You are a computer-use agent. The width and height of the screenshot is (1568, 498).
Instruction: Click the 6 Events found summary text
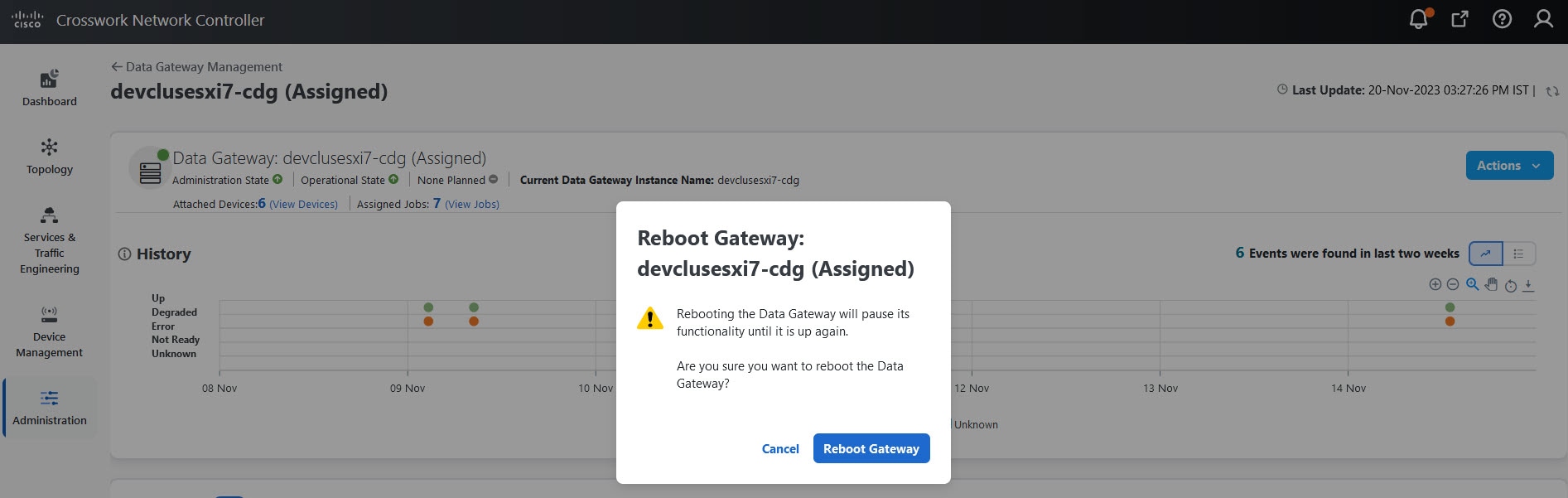click(x=1348, y=254)
